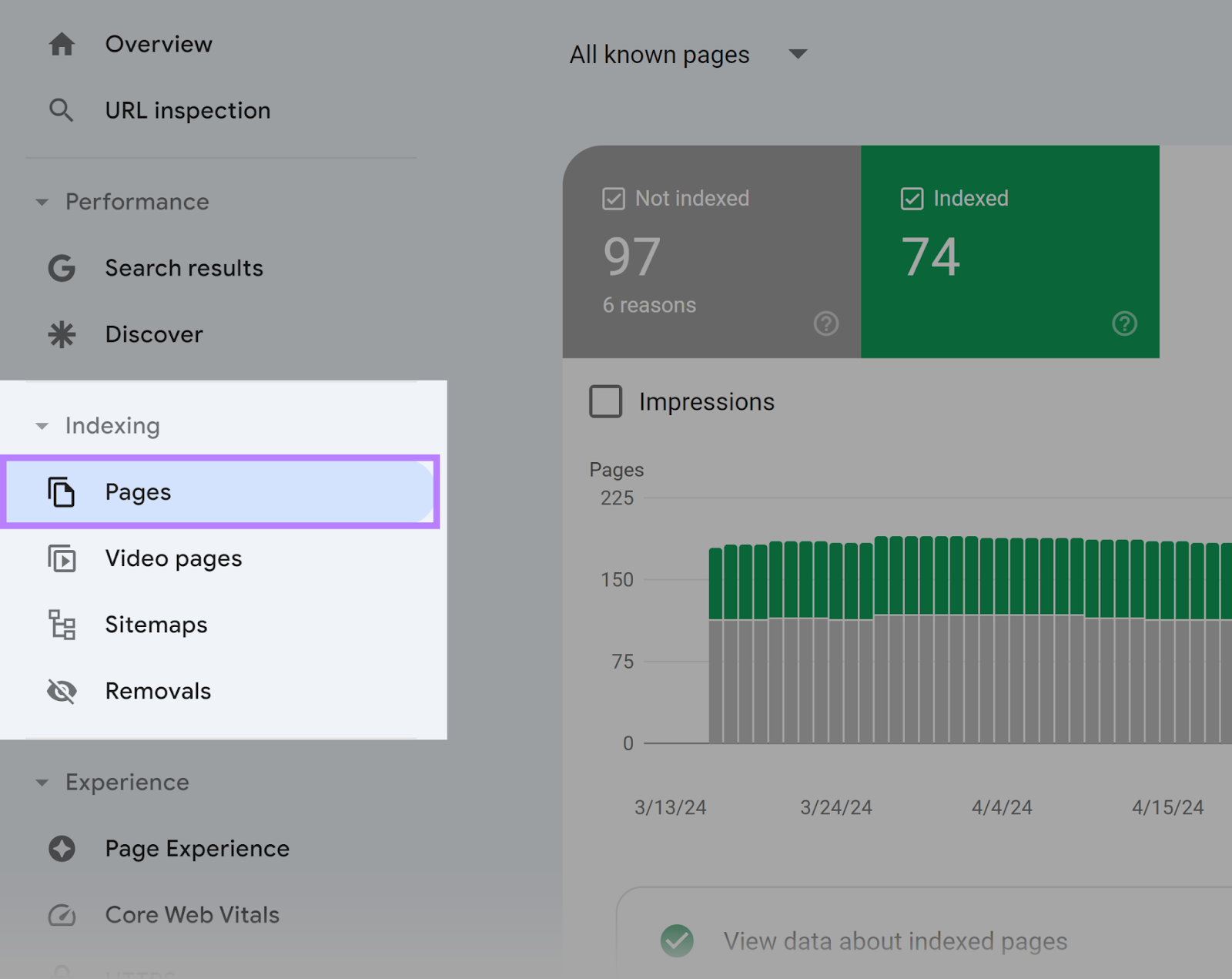Click the 4/4/24 date label on chart
Screen dimensions: 1232x979
click(x=1002, y=807)
